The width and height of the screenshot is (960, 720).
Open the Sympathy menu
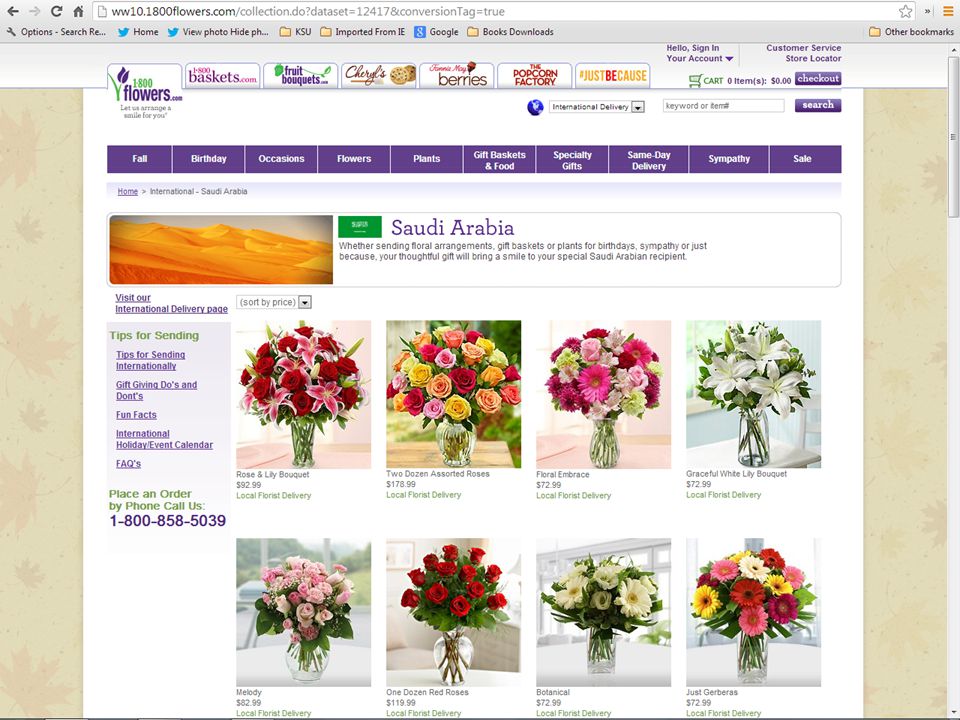coord(729,159)
